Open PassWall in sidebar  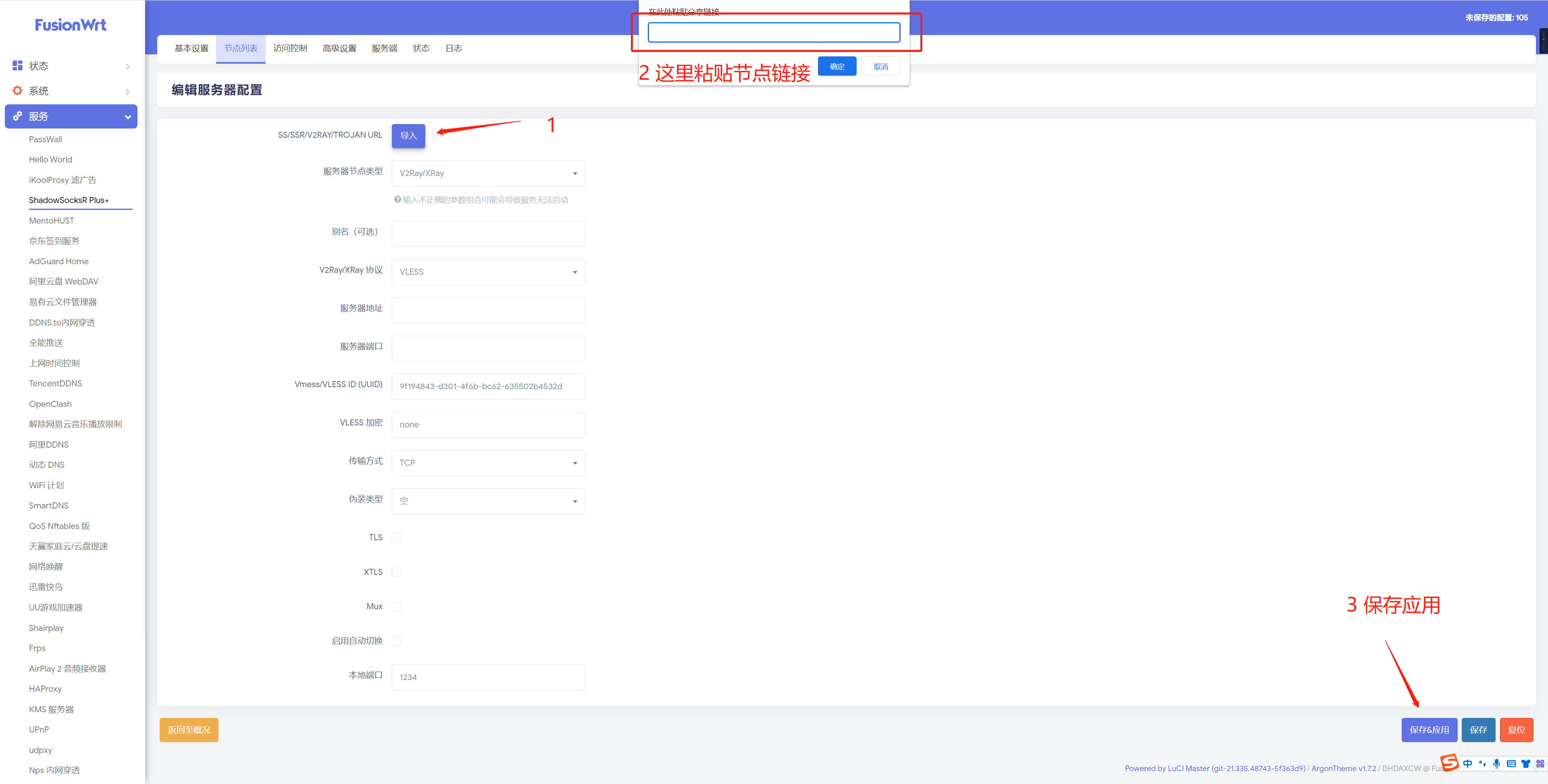point(46,139)
